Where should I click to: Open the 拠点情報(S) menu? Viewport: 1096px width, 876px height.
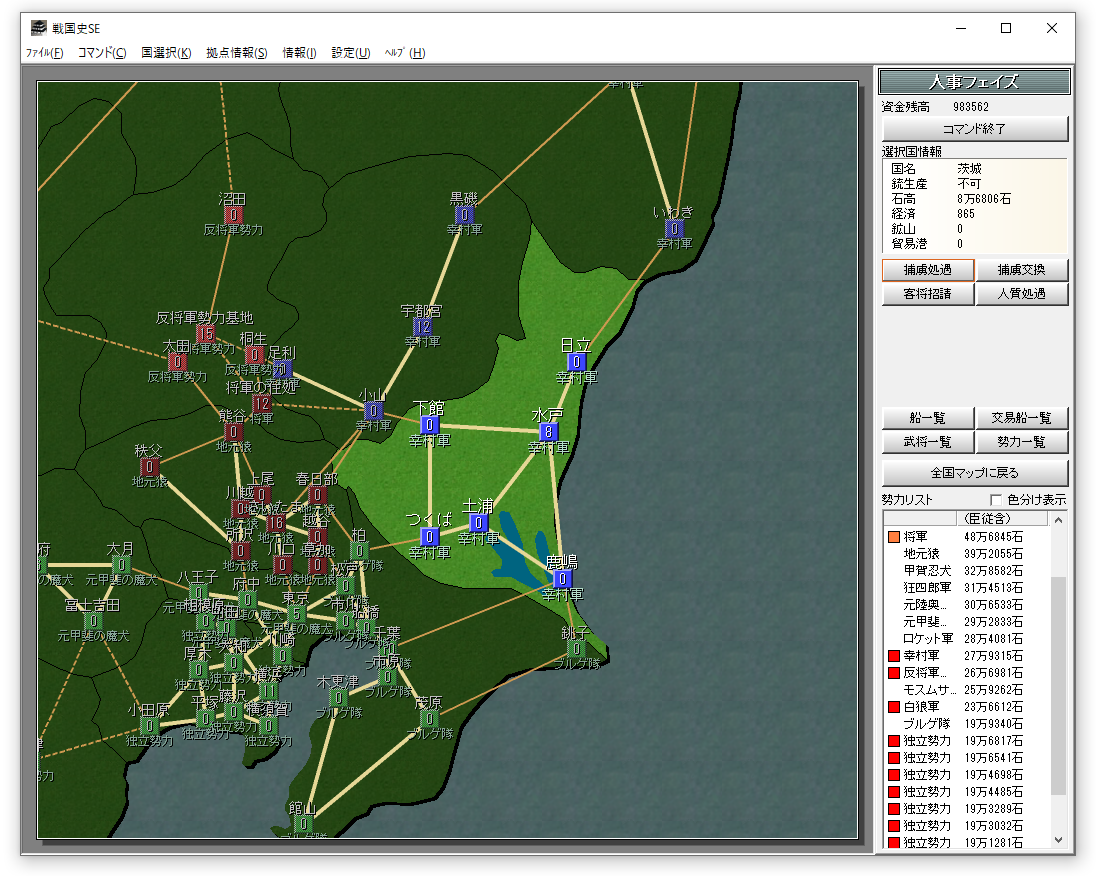[236, 53]
